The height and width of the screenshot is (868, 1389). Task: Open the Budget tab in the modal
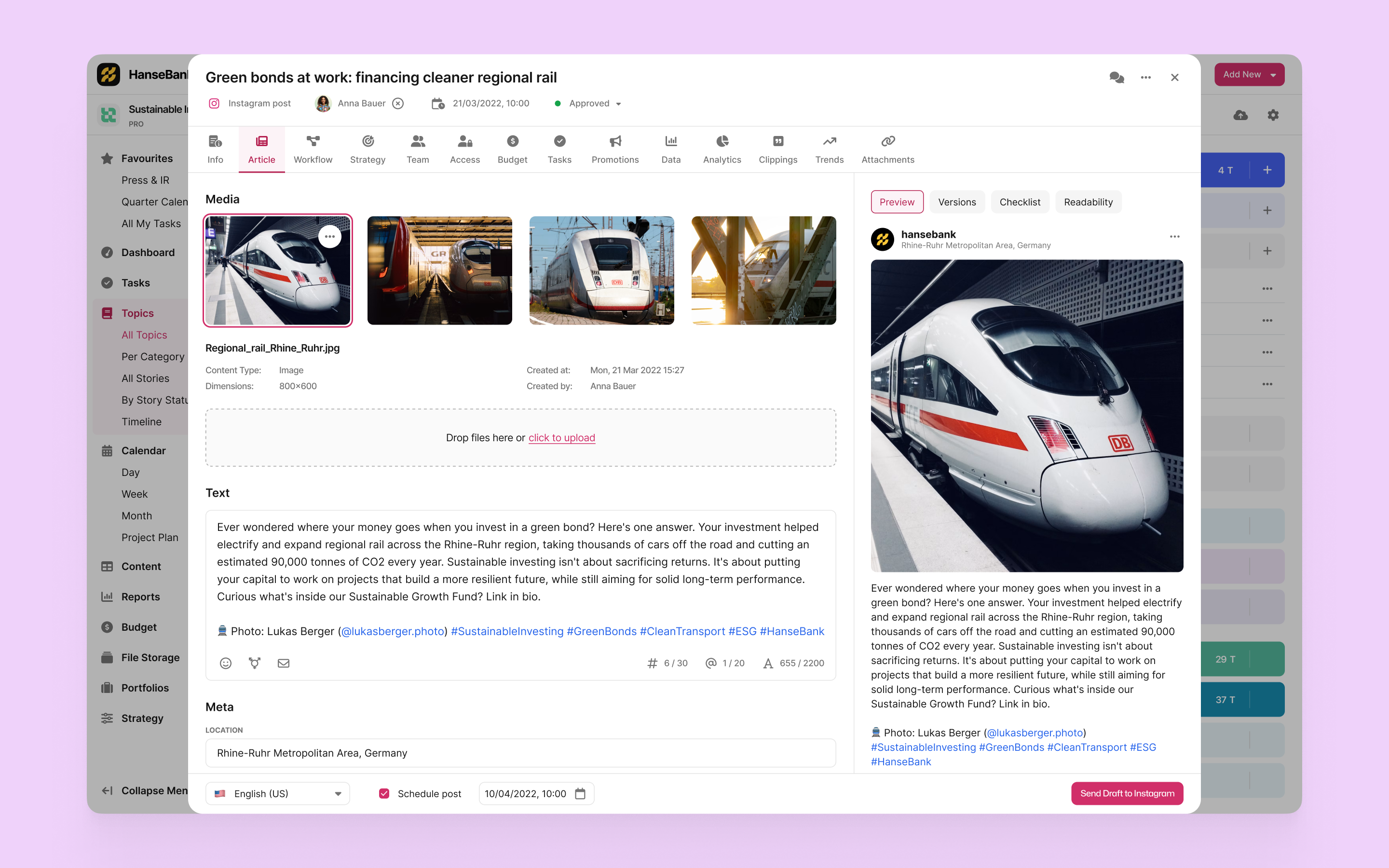[512, 150]
